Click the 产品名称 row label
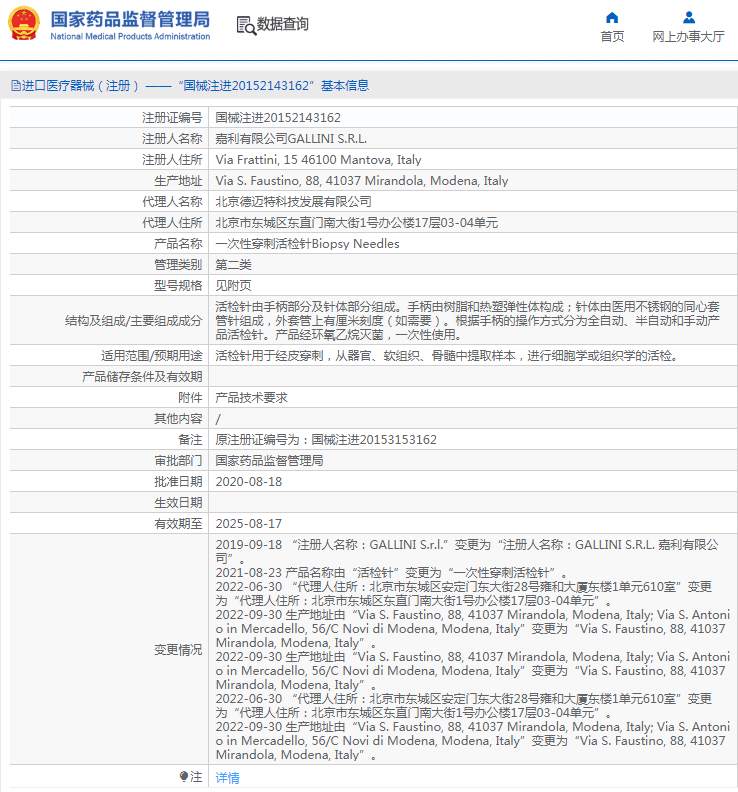This screenshot has height=792, width=738. coord(178,244)
